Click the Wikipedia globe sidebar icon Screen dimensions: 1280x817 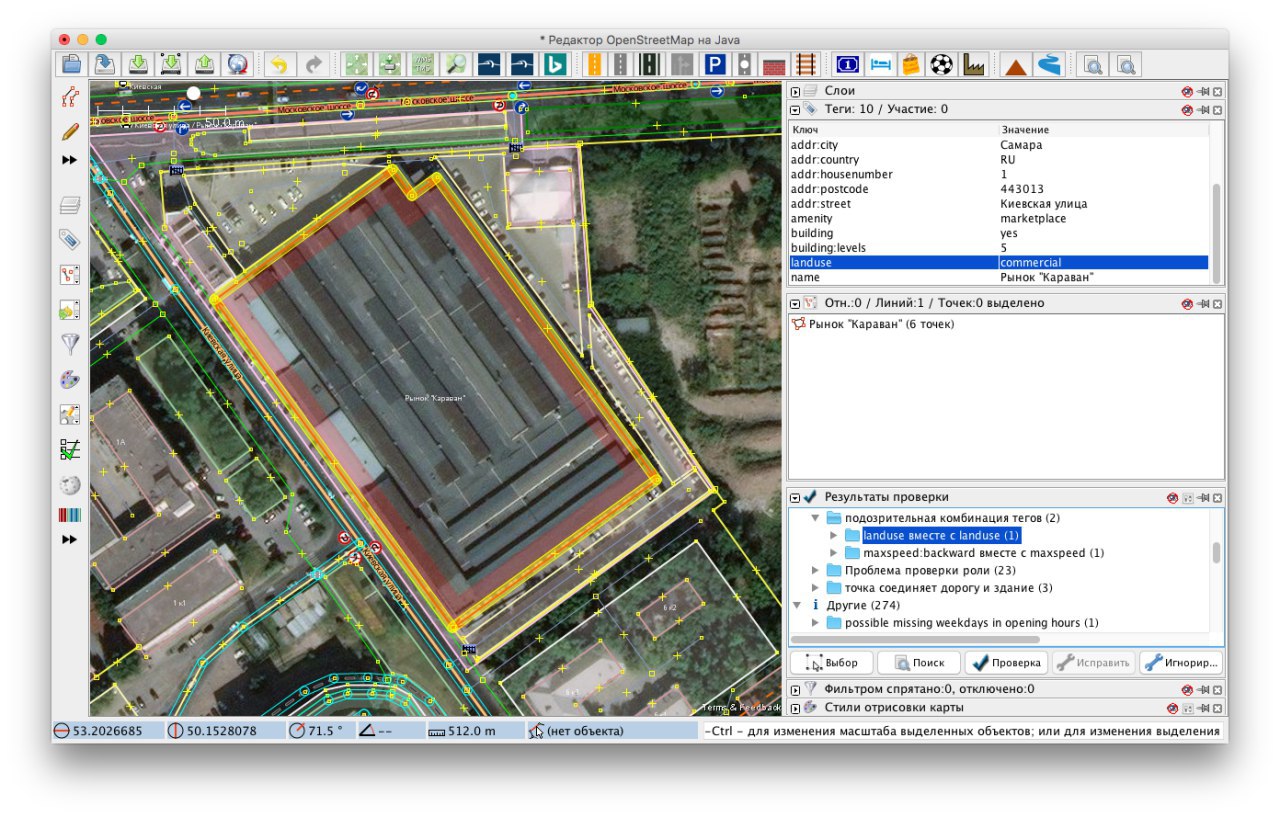(x=70, y=485)
